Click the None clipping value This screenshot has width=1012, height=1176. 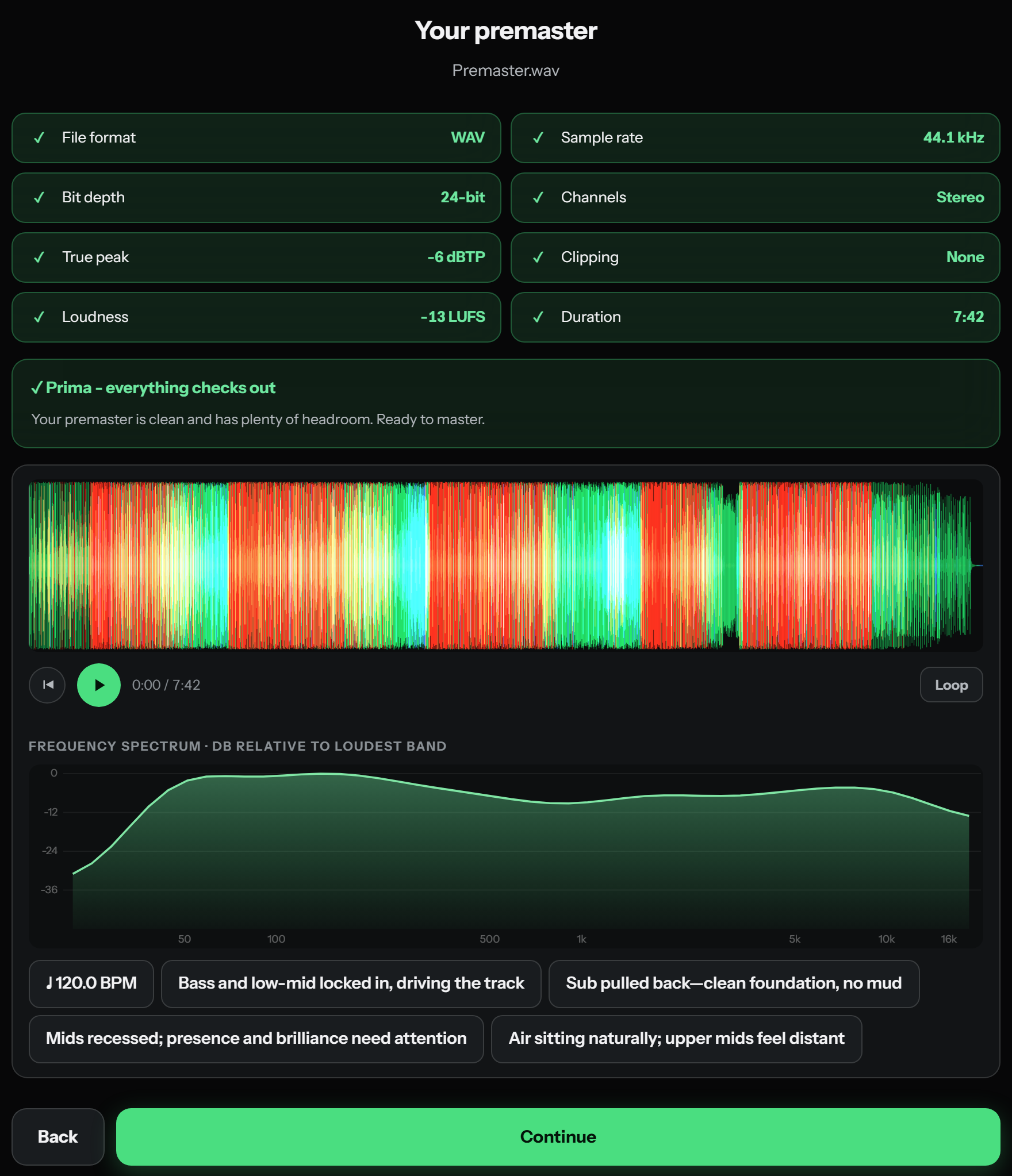[x=965, y=257]
